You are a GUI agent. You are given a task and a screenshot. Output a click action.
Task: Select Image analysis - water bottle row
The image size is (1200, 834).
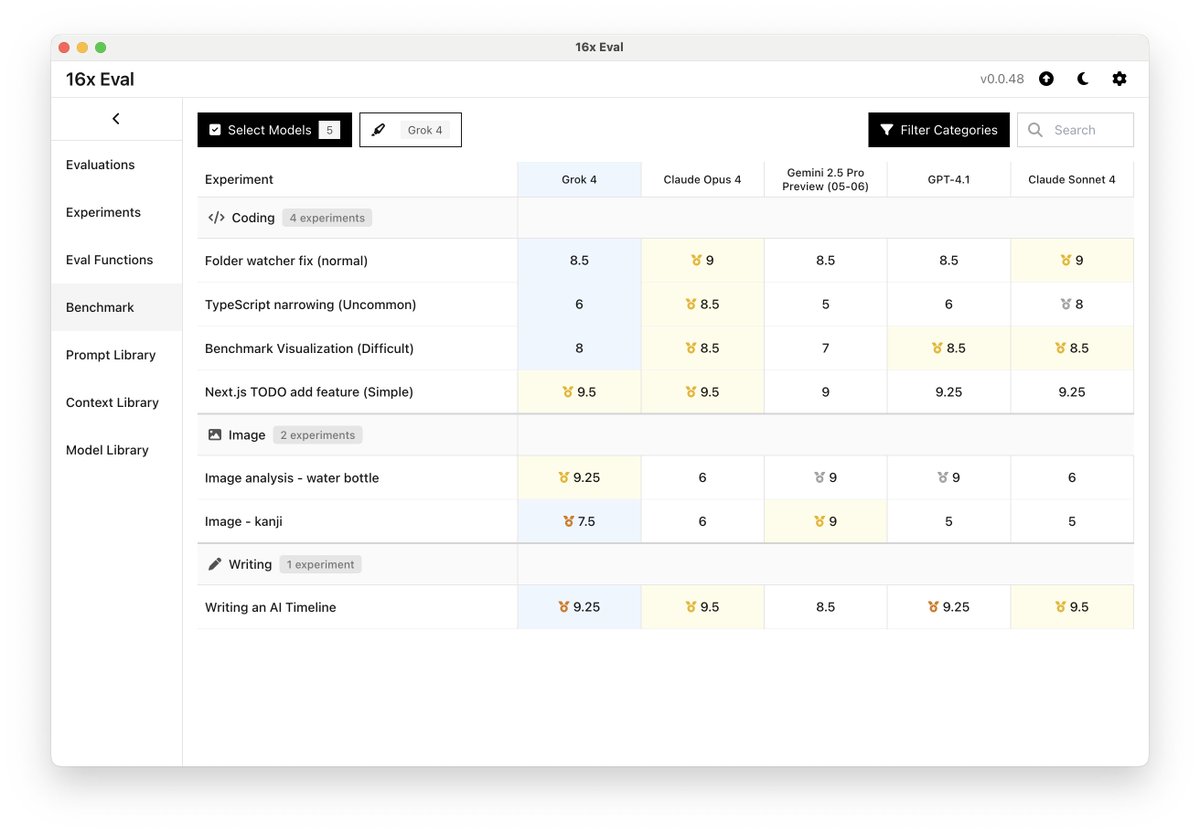[665, 478]
